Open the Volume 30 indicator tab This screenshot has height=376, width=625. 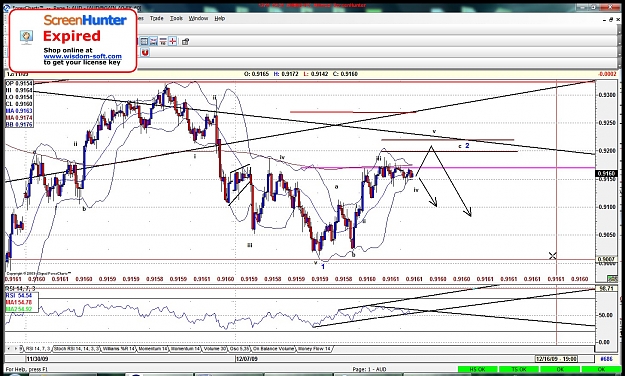(x=214, y=349)
